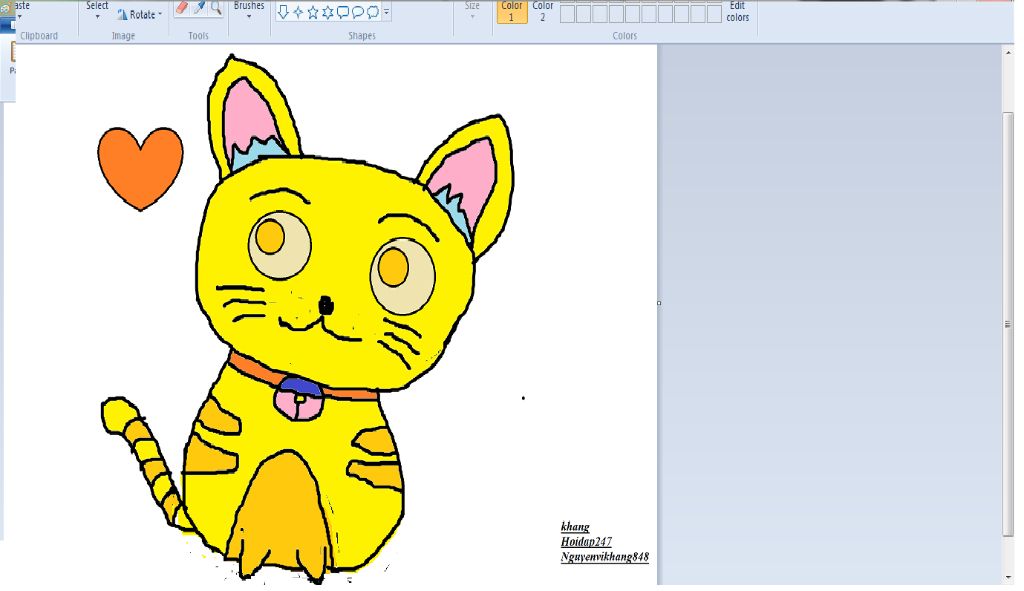Click the Rotate triangle icon

coord(122,14)
